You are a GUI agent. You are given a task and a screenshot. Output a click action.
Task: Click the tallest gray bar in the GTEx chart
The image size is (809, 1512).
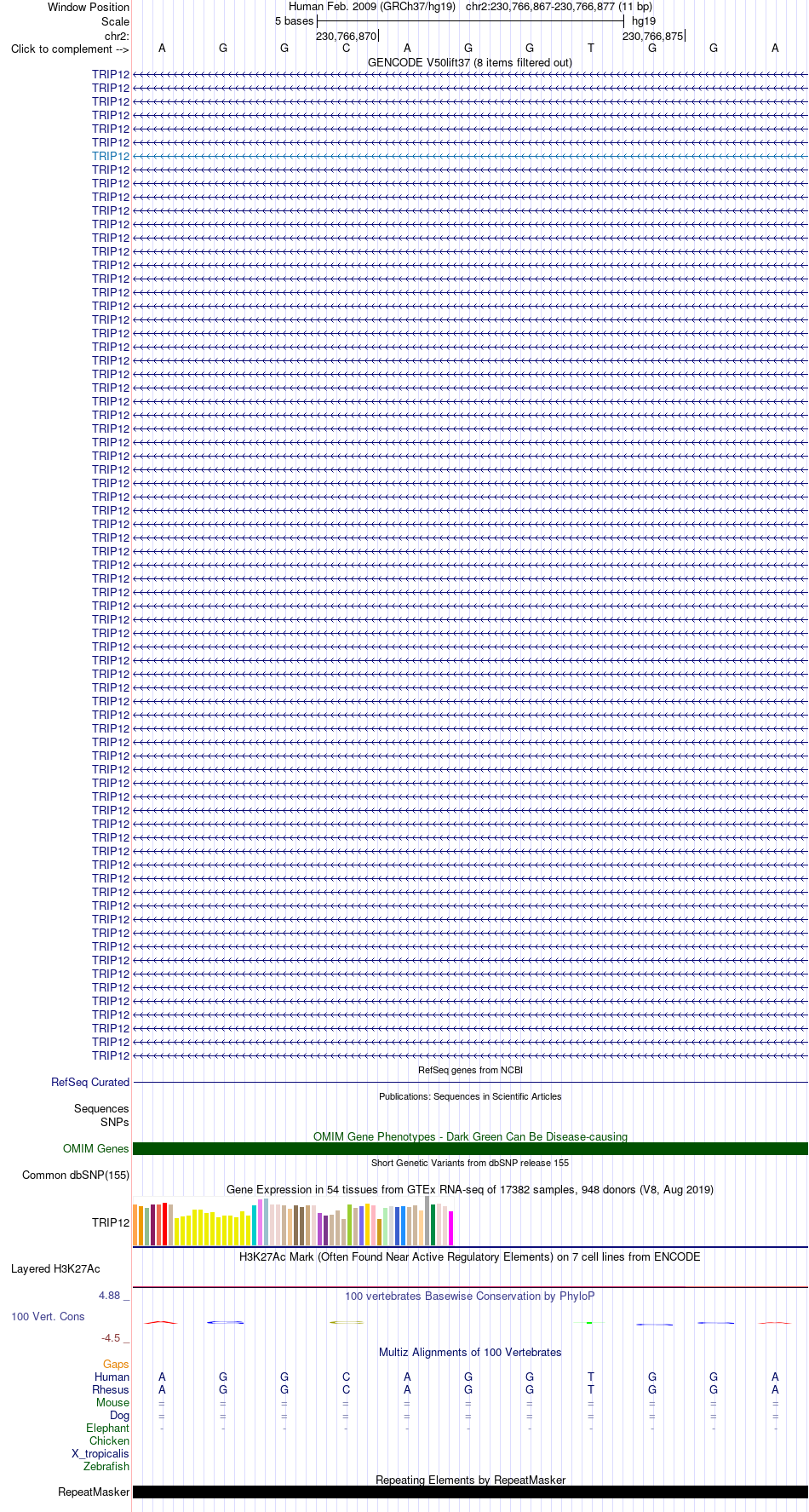coord(427,1221)
